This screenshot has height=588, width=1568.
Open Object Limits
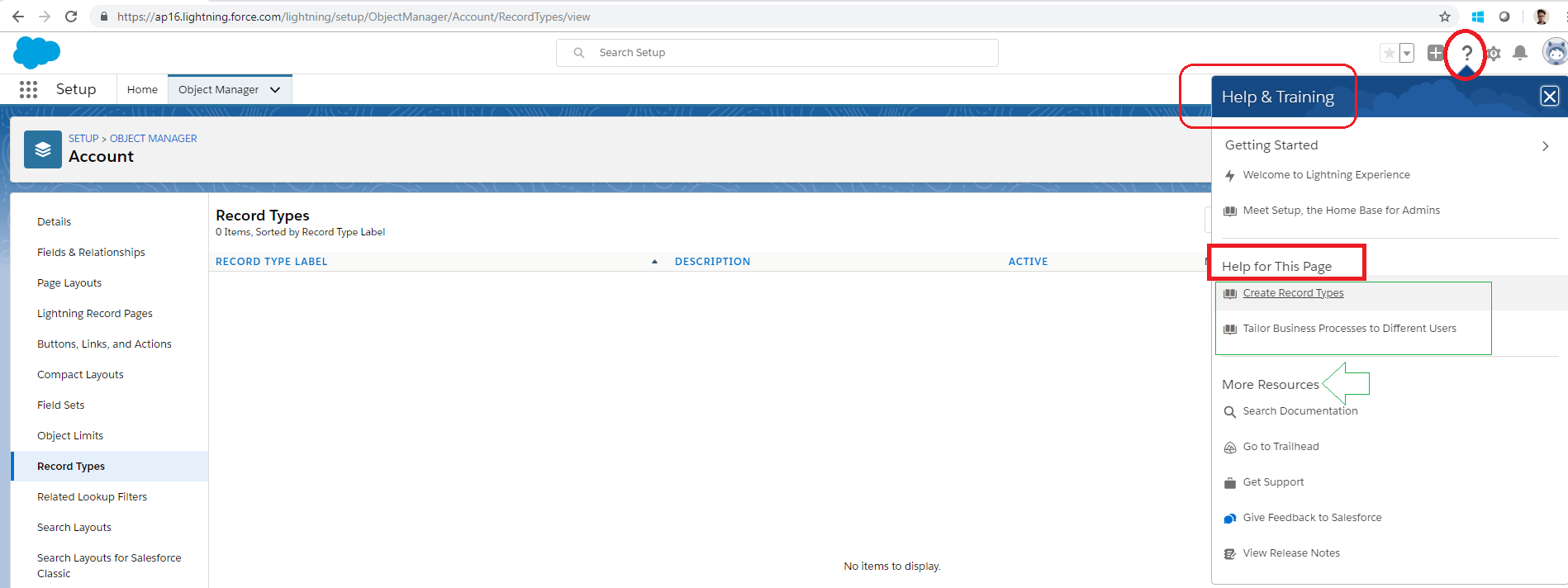(x=70, y=435)
